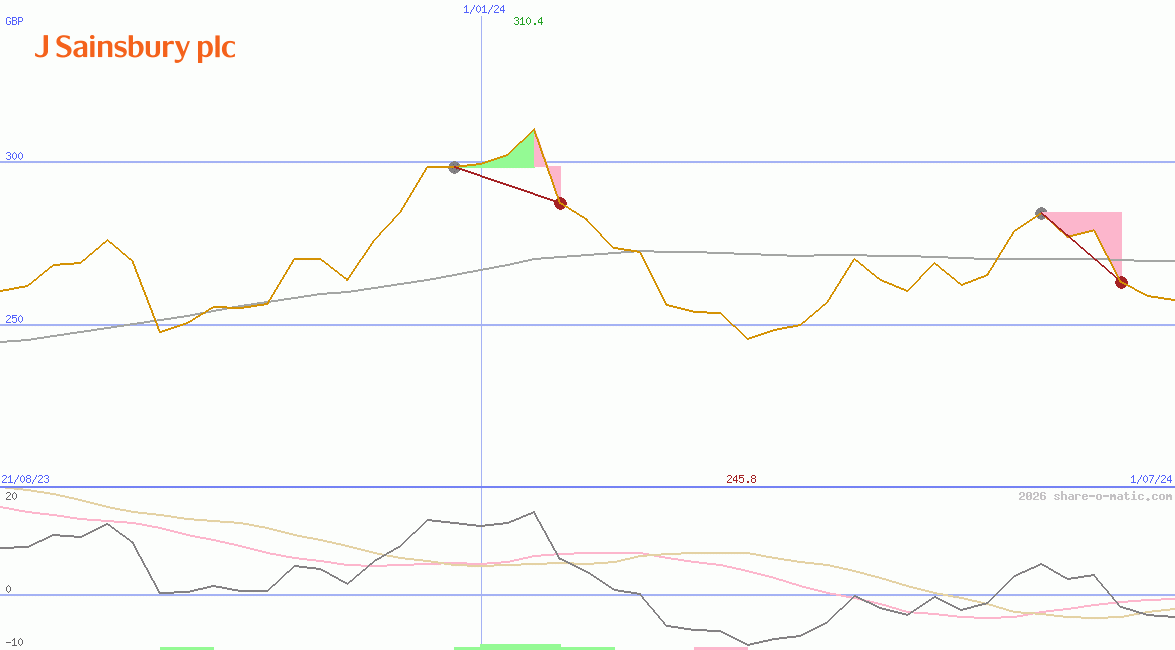Click the 1/01/24 date label
Image resolution: width=1175 pixels, height=650 pixels.
(484, 9)
